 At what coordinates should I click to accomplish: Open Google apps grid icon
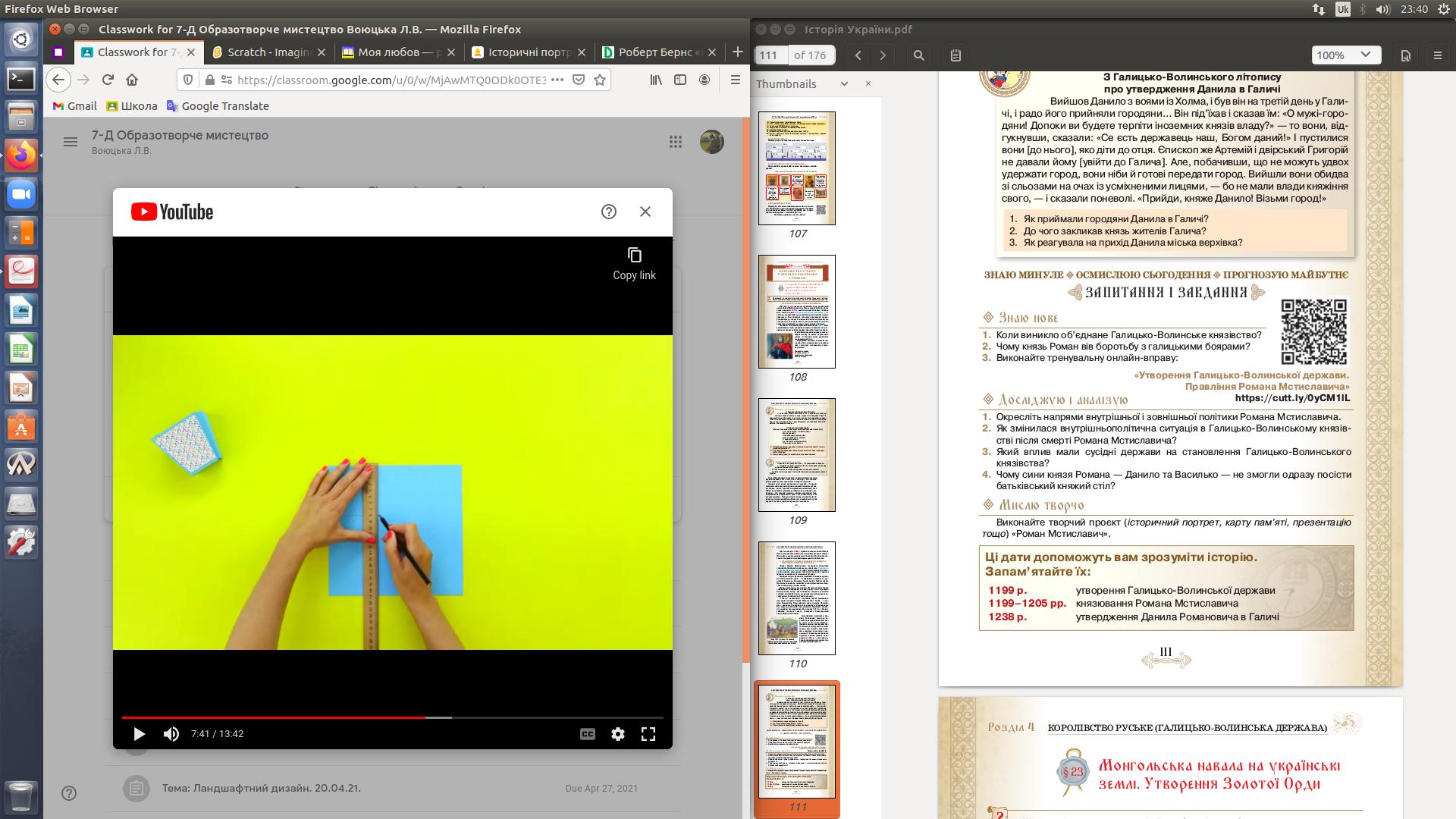pos(675,142)
